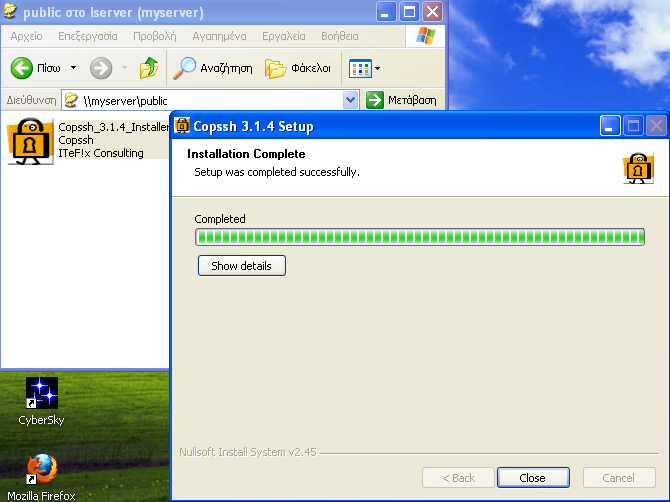The height and width of the screenshot is (502, 670).
Task: Click the "Completed" status label
Action: 220,219
